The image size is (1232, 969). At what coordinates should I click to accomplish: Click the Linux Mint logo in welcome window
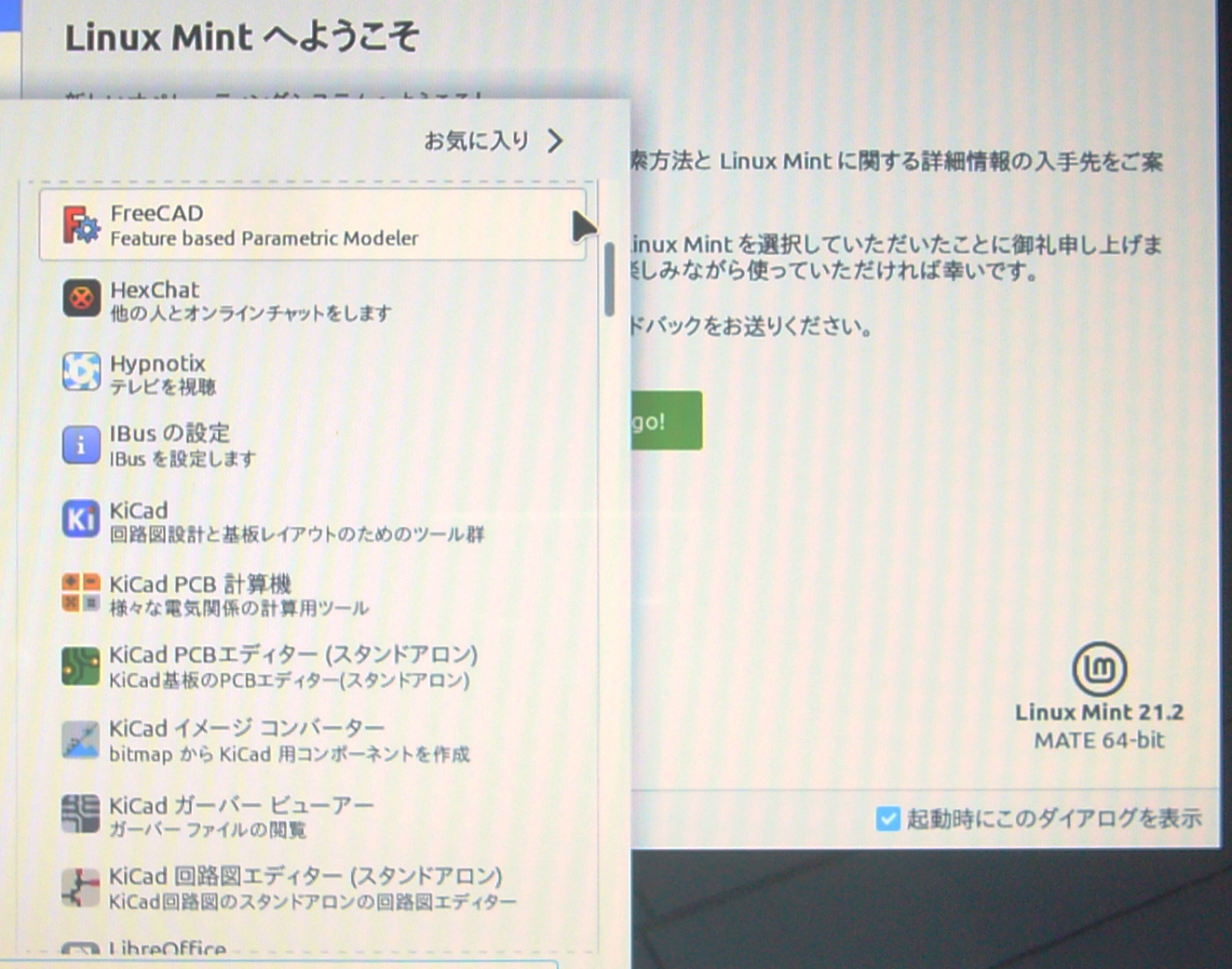1099,669
